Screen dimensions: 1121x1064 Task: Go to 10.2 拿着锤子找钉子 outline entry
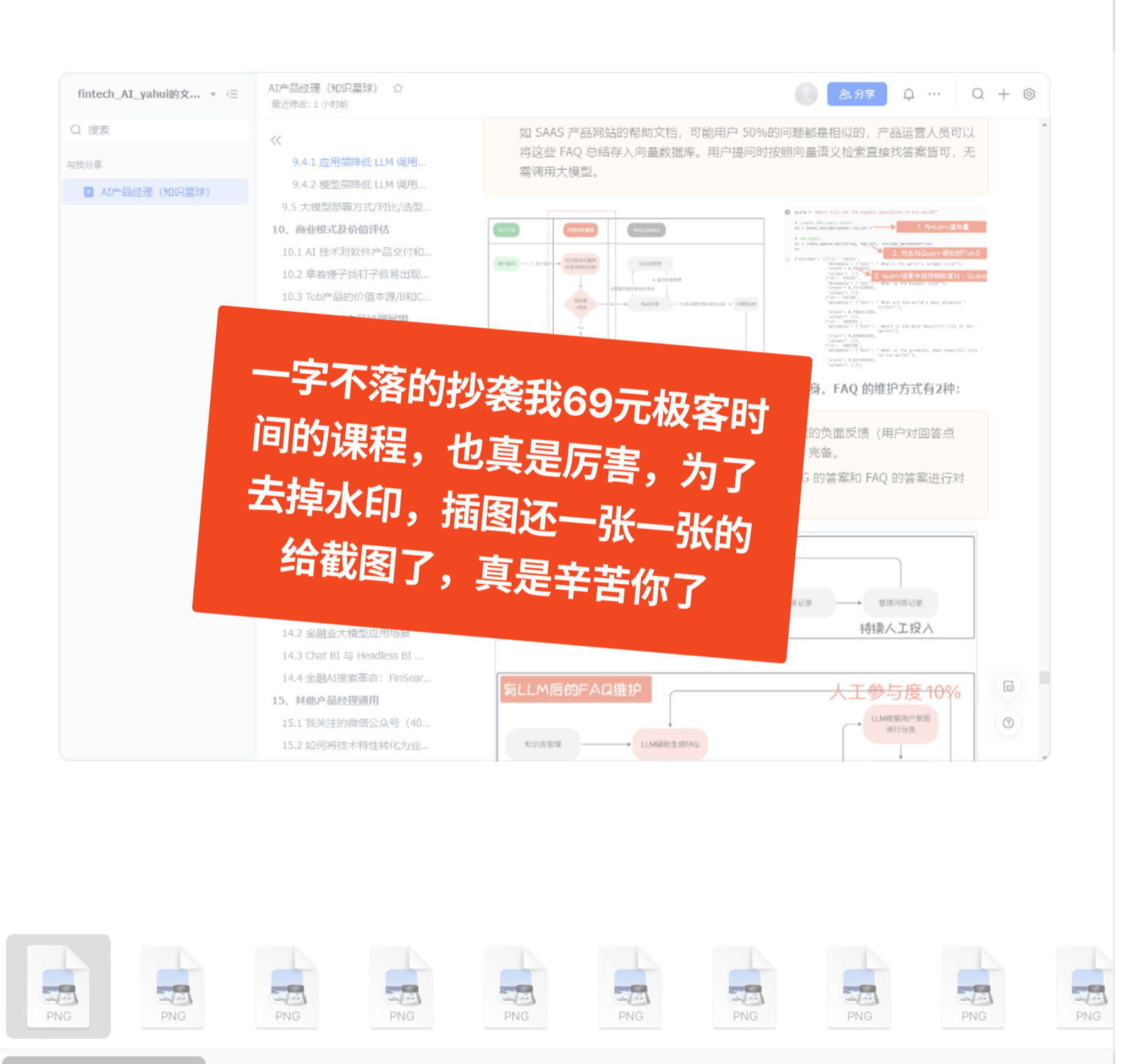point(356,275)
